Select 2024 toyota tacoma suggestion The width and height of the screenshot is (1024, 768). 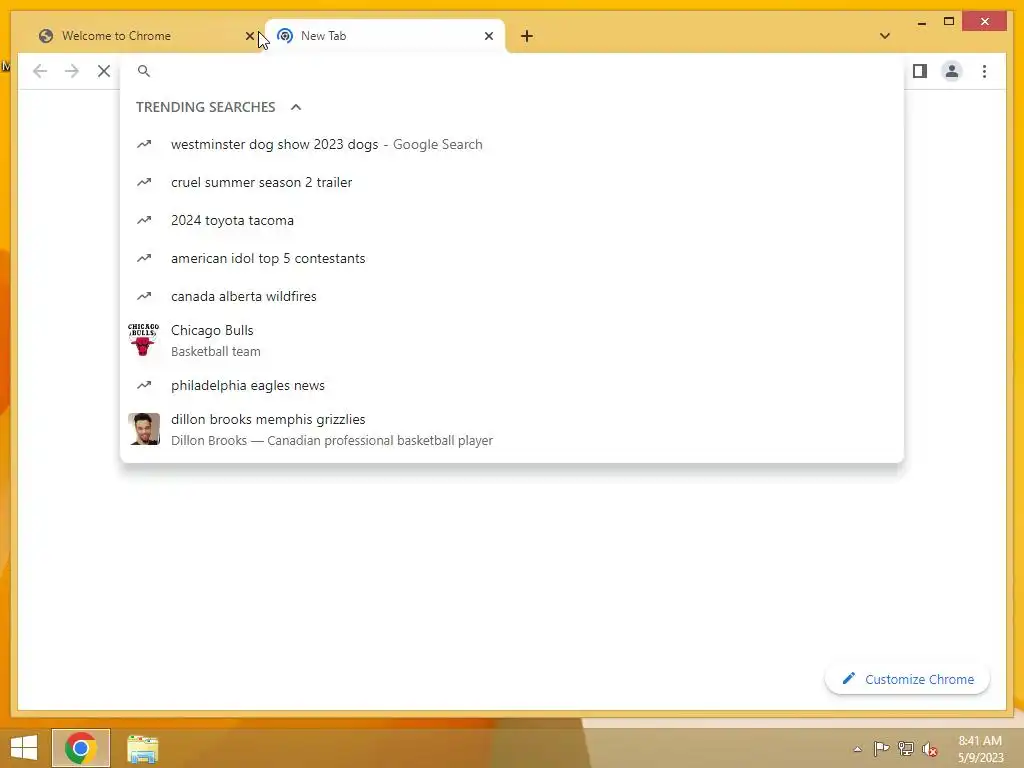512,220
